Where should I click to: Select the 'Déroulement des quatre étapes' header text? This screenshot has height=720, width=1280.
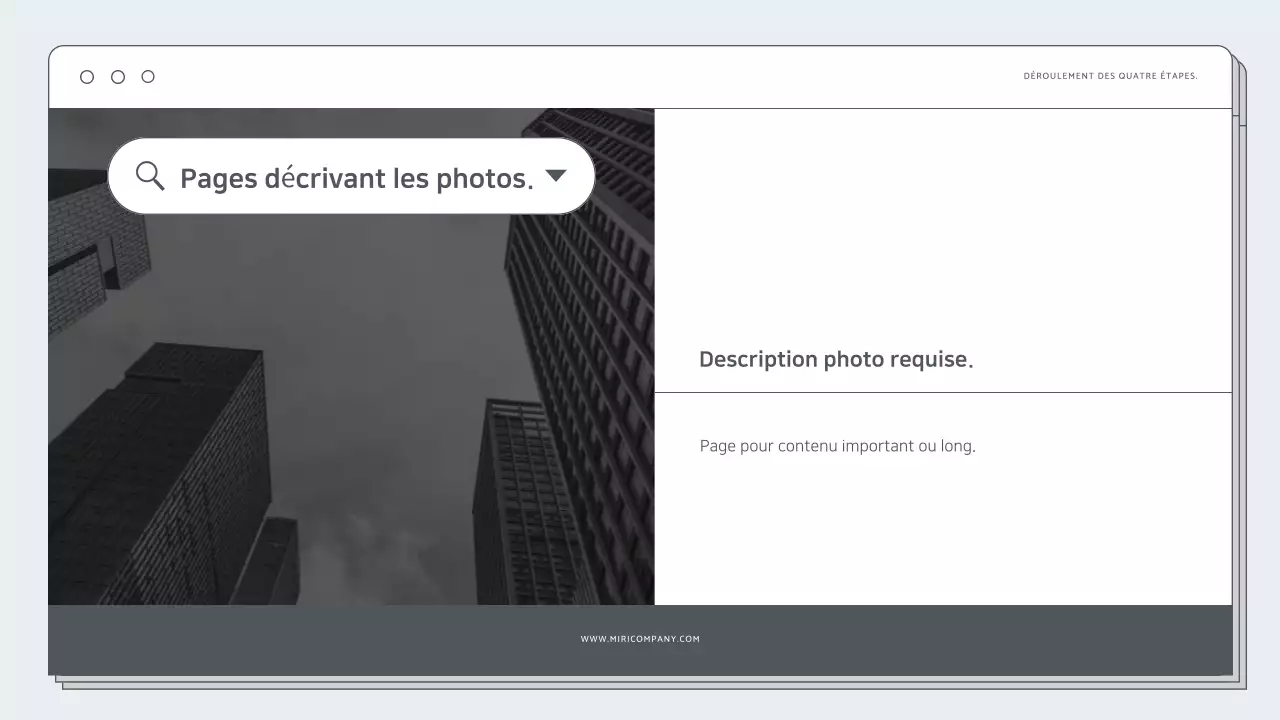(1110, 75)
